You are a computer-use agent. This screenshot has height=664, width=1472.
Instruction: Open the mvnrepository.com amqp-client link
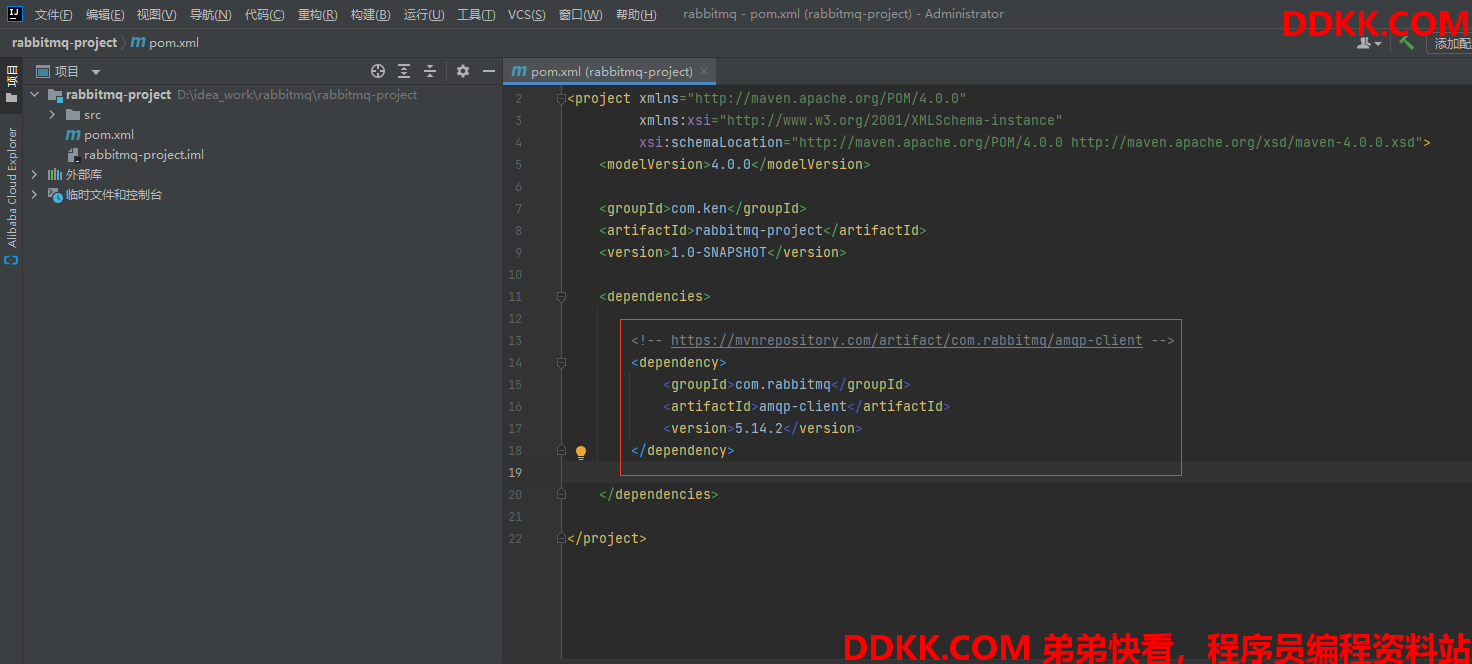click(907, 340)
